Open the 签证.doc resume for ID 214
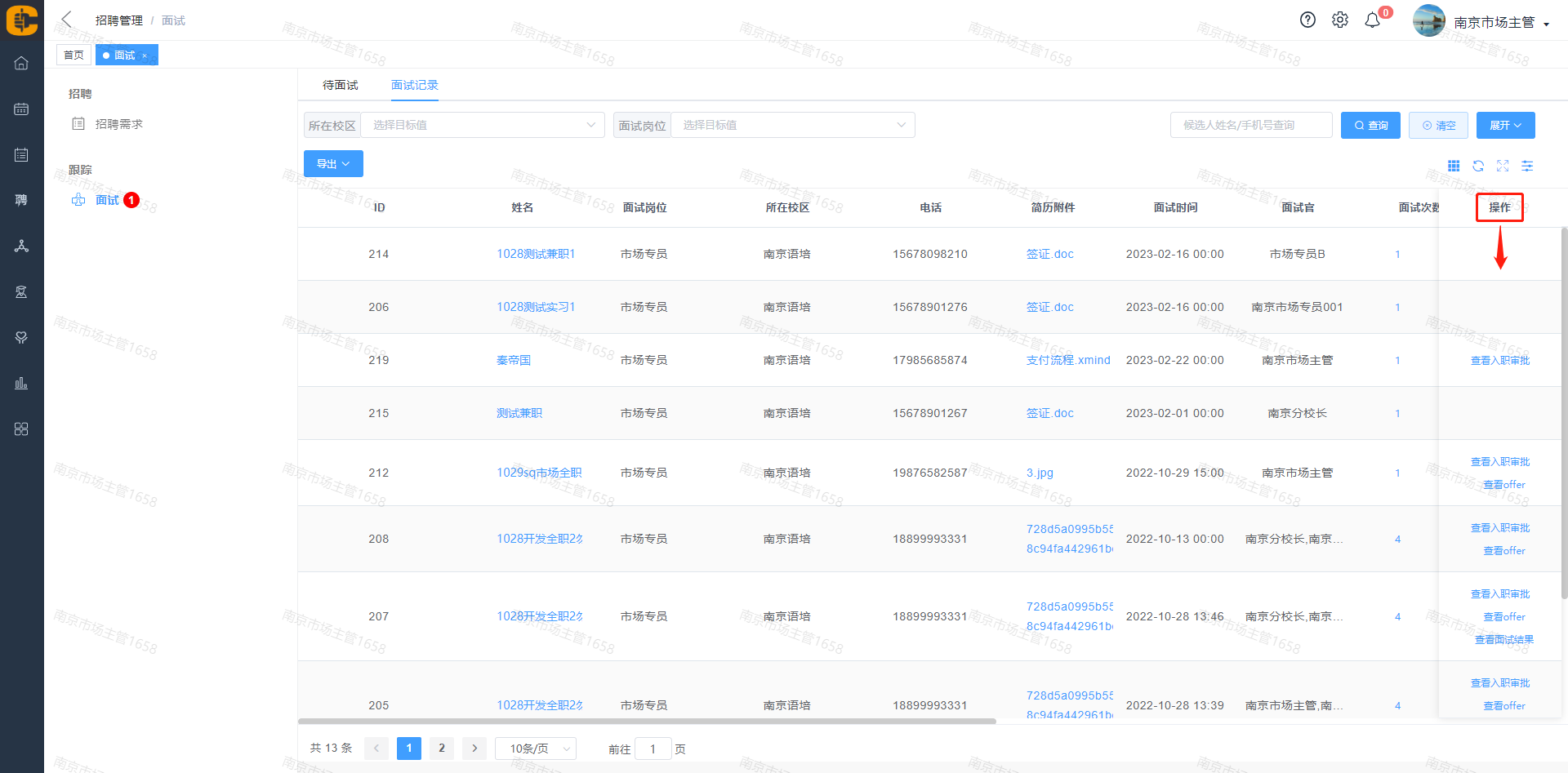 click(x=1049, y=254)
